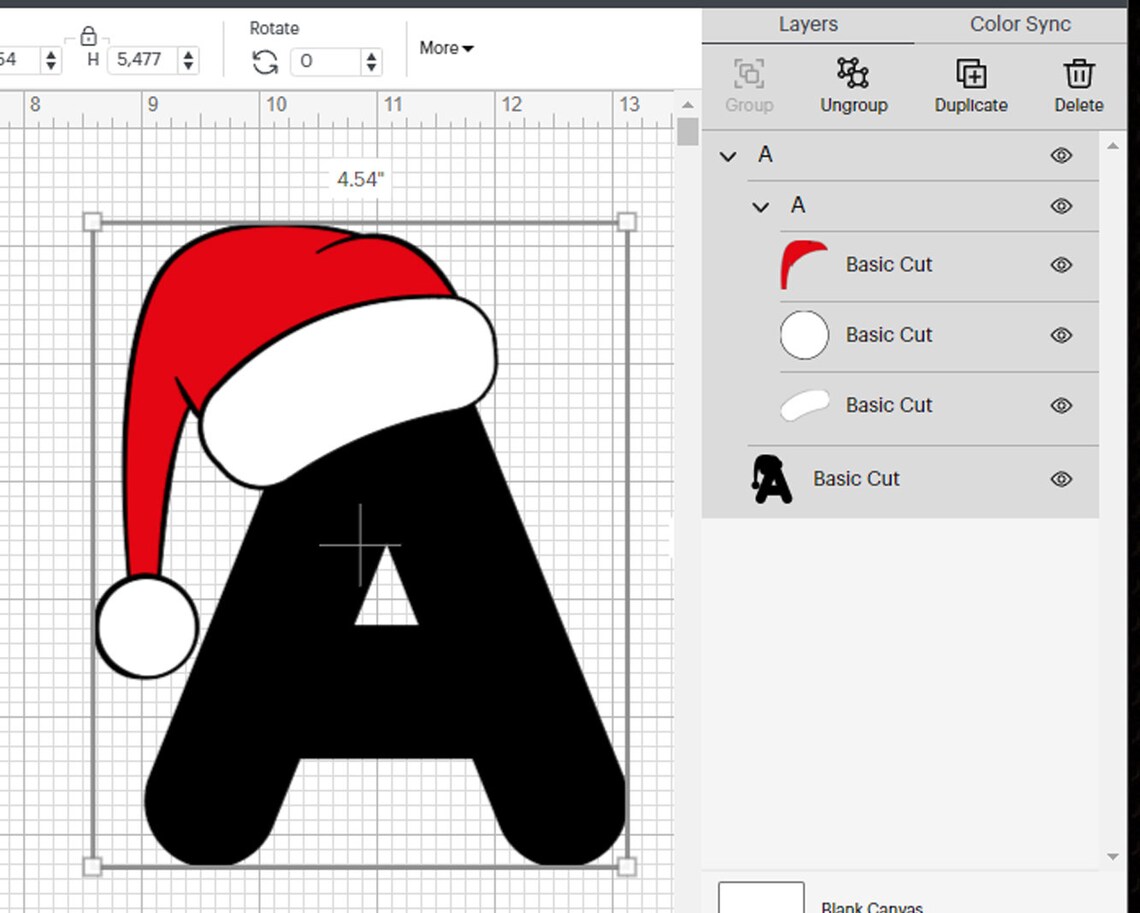Image resolution: width=1140 pixels, height=913 pixels.
Task: Ungroup the selected letter design
Action: [853, 85]
